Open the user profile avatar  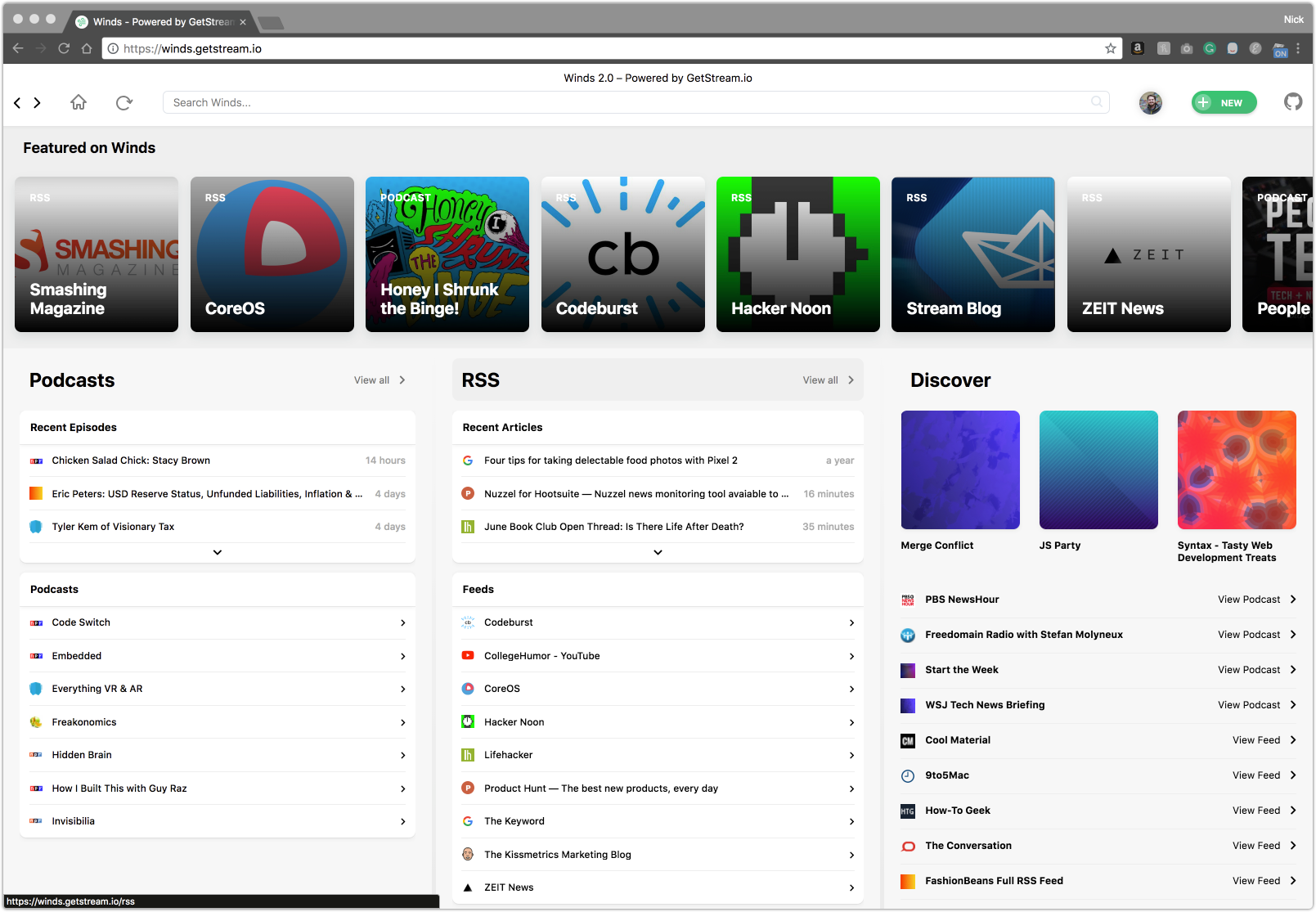pyautogui.click(x=1150, y=102)
